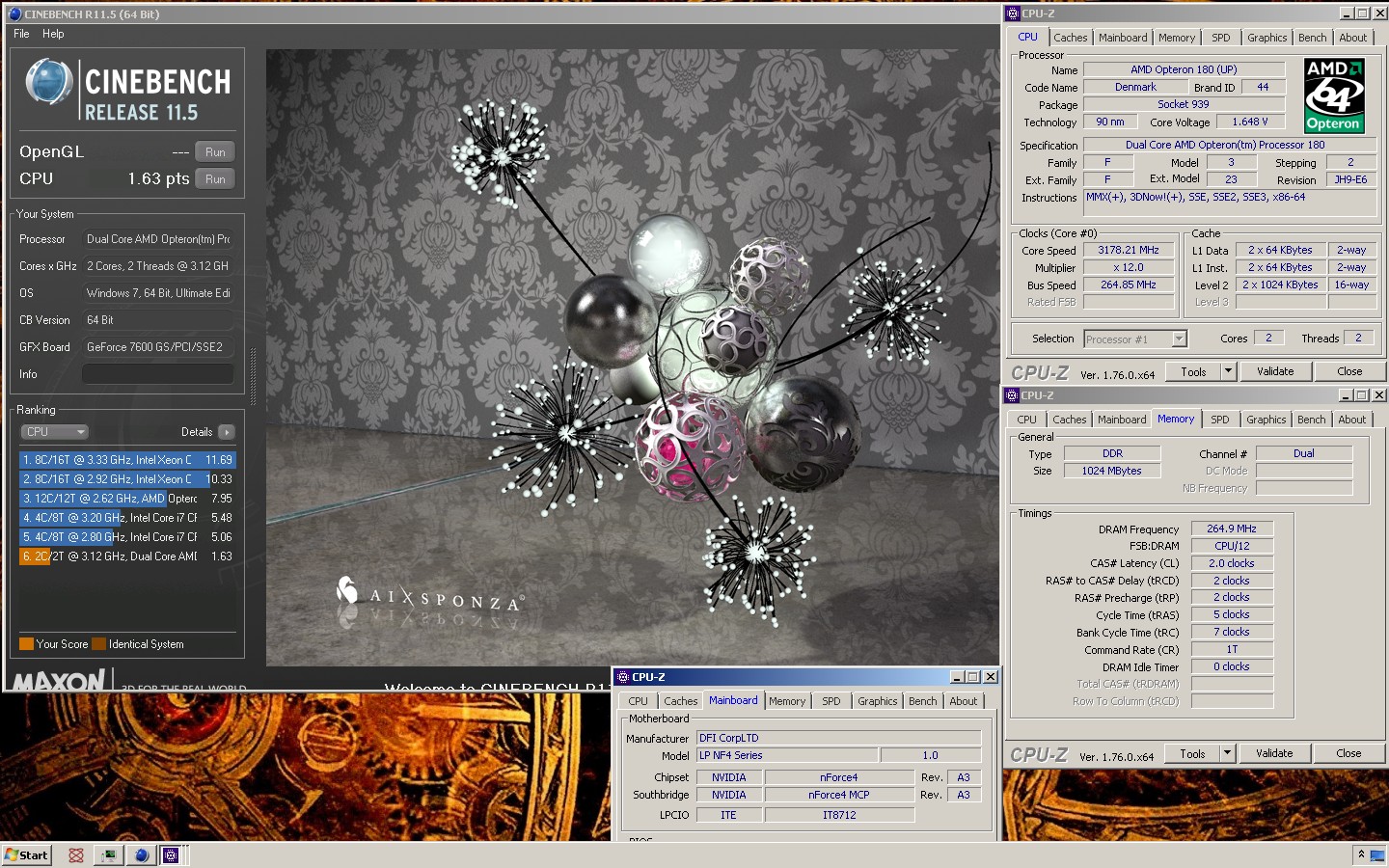Select ranking row 4C/8T @ 2.80 GHz

127,537
